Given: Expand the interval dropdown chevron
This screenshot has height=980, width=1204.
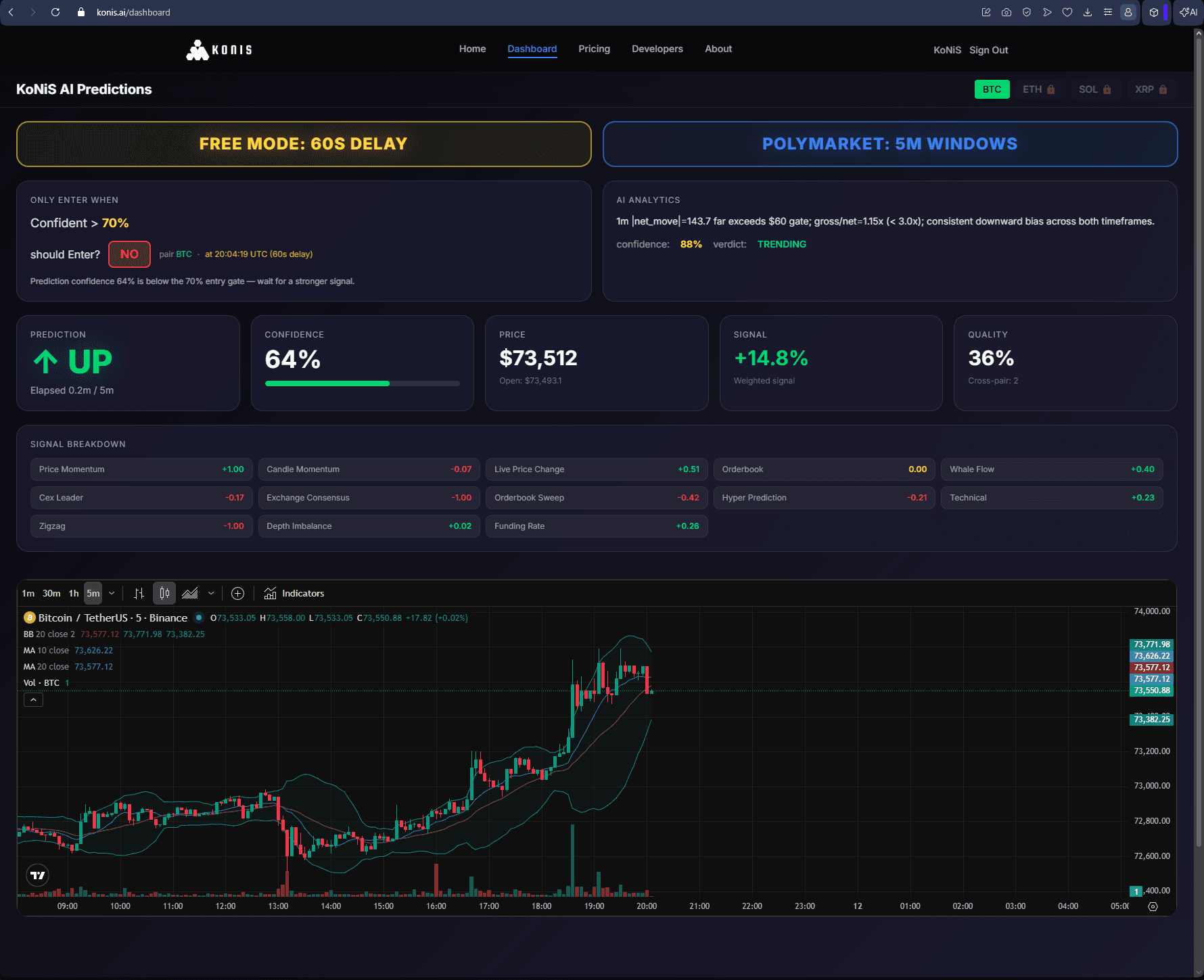Looking at the screenshot, I should tap(112, 593).
